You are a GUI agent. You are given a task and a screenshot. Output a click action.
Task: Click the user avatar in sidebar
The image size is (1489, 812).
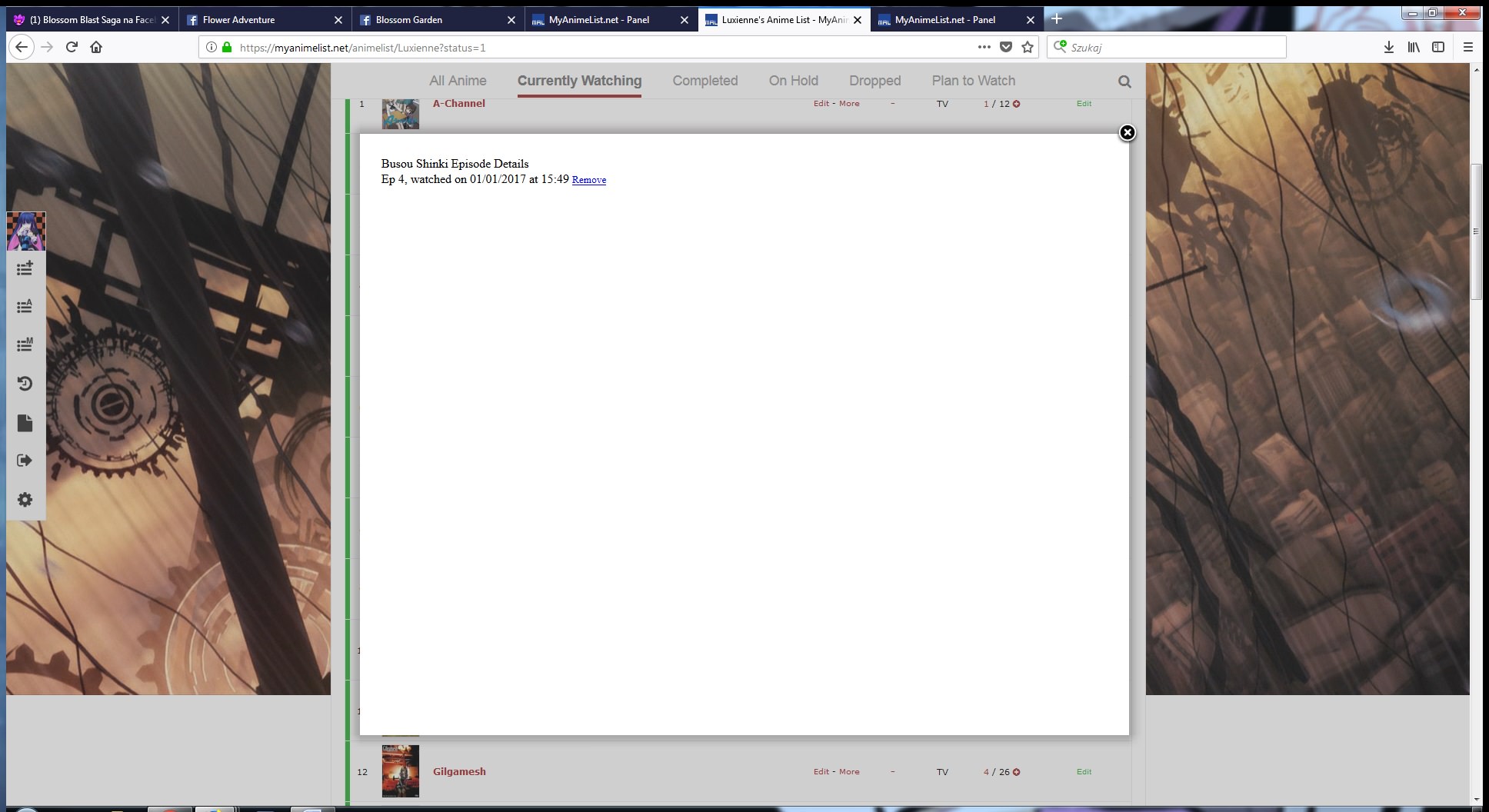(26, 231)
